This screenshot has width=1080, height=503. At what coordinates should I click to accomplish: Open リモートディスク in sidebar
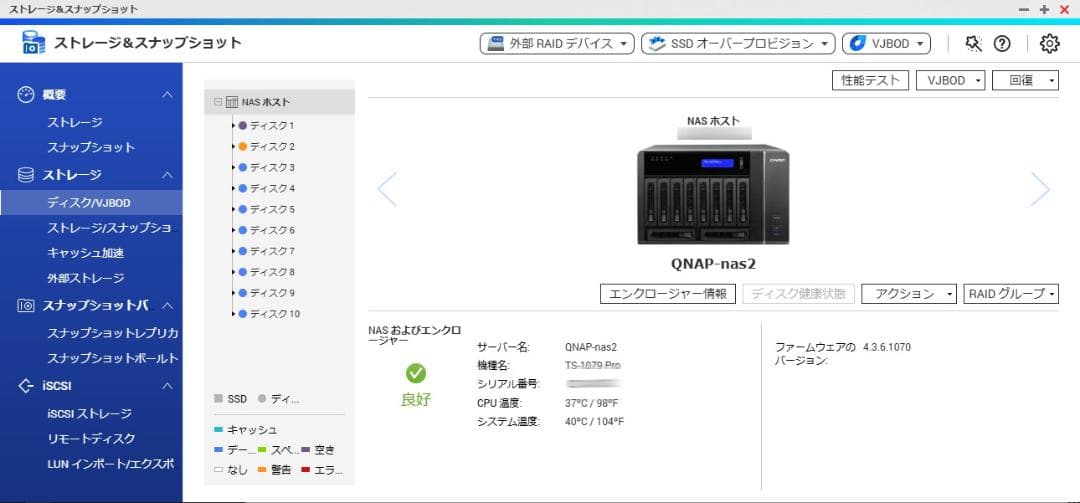click(91, 439)
